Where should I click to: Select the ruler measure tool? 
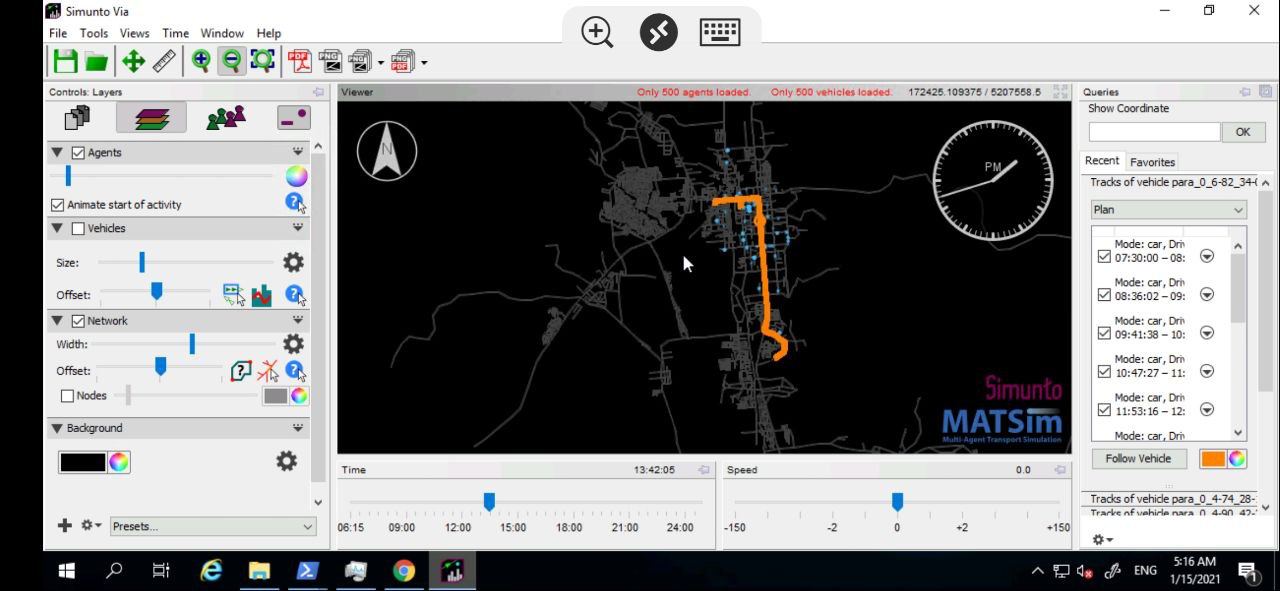click(x=164, y=62)
